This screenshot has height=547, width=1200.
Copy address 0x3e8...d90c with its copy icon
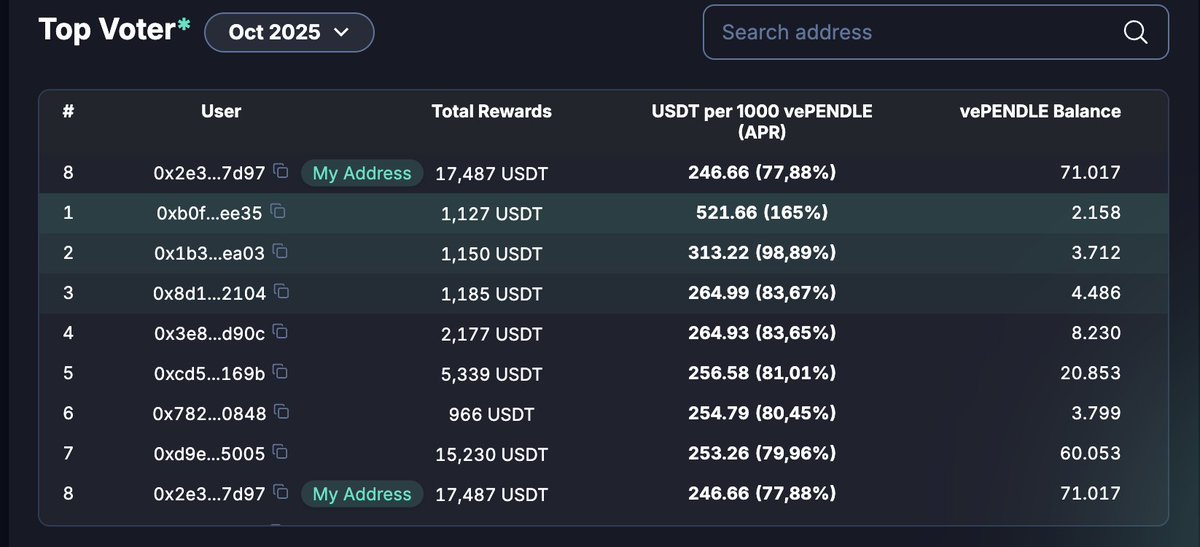click(281, 332)
